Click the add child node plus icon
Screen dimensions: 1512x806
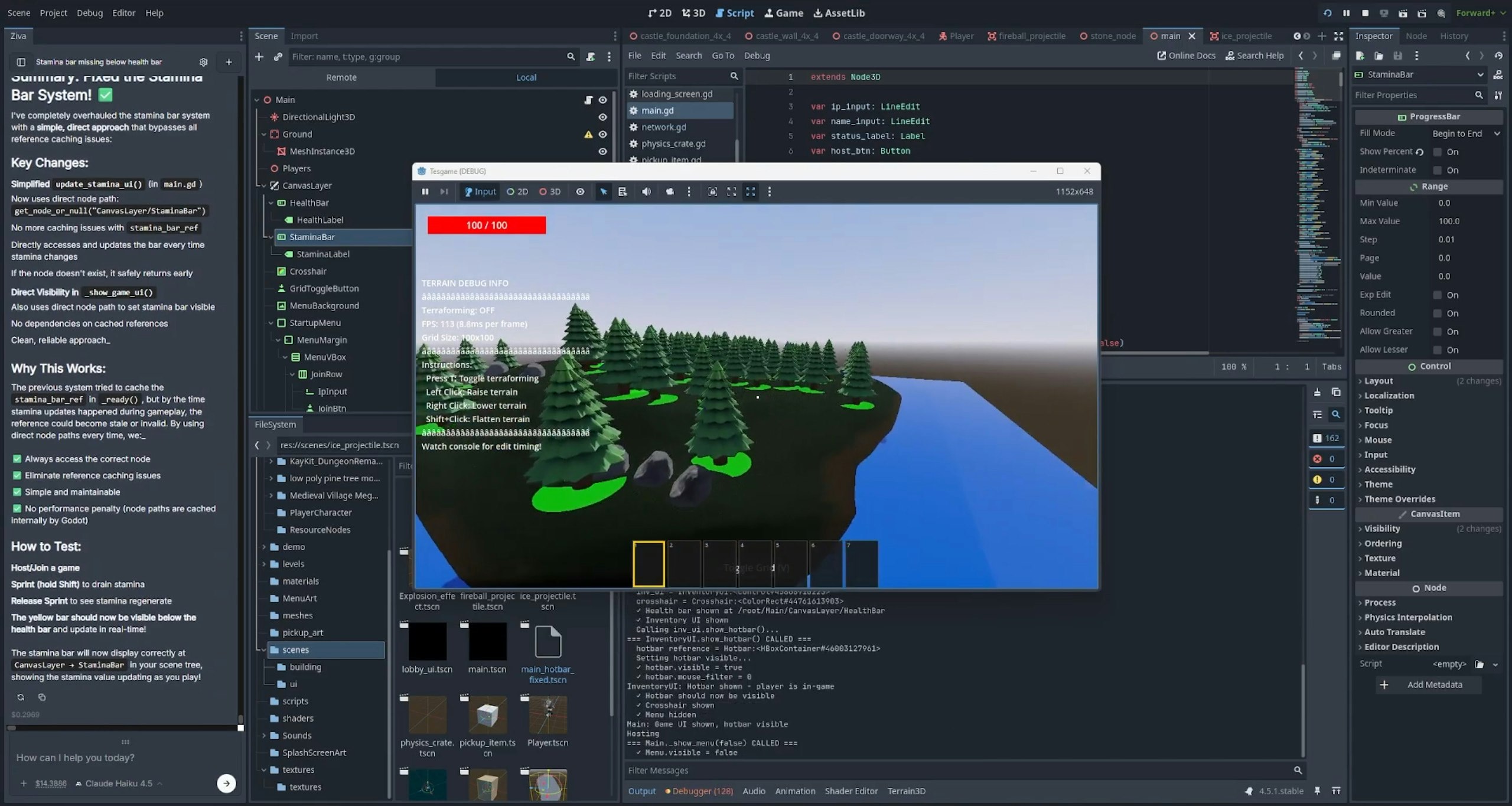point(259,57)
